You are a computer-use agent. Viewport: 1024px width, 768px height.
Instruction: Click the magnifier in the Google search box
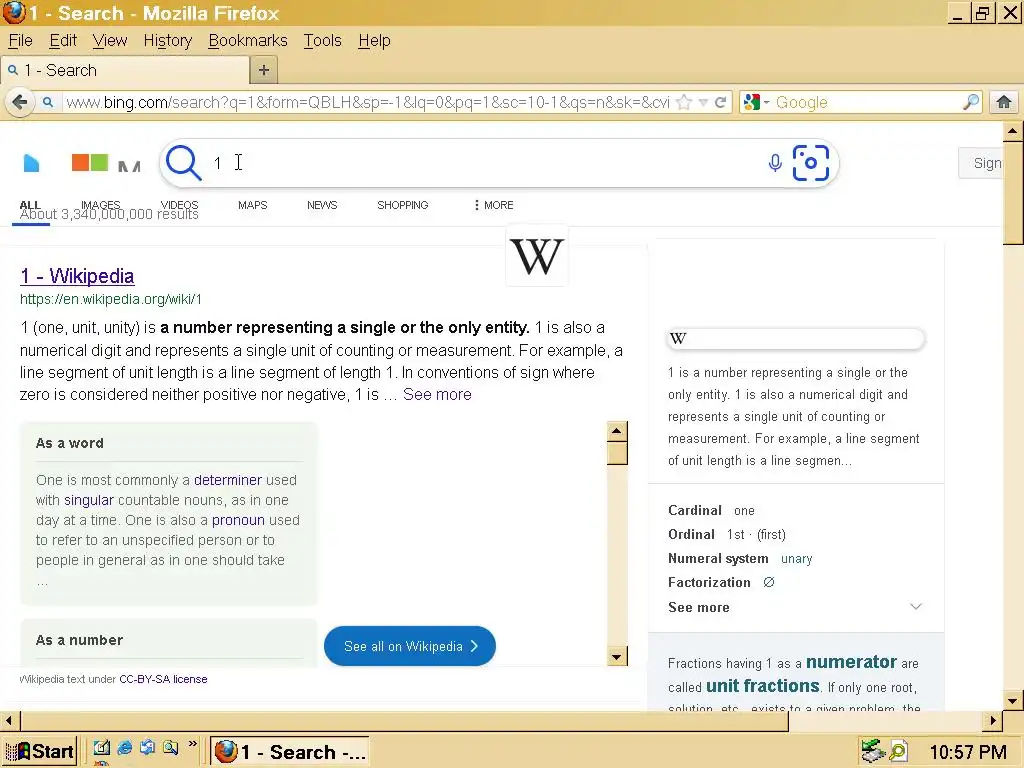[971, 102]
